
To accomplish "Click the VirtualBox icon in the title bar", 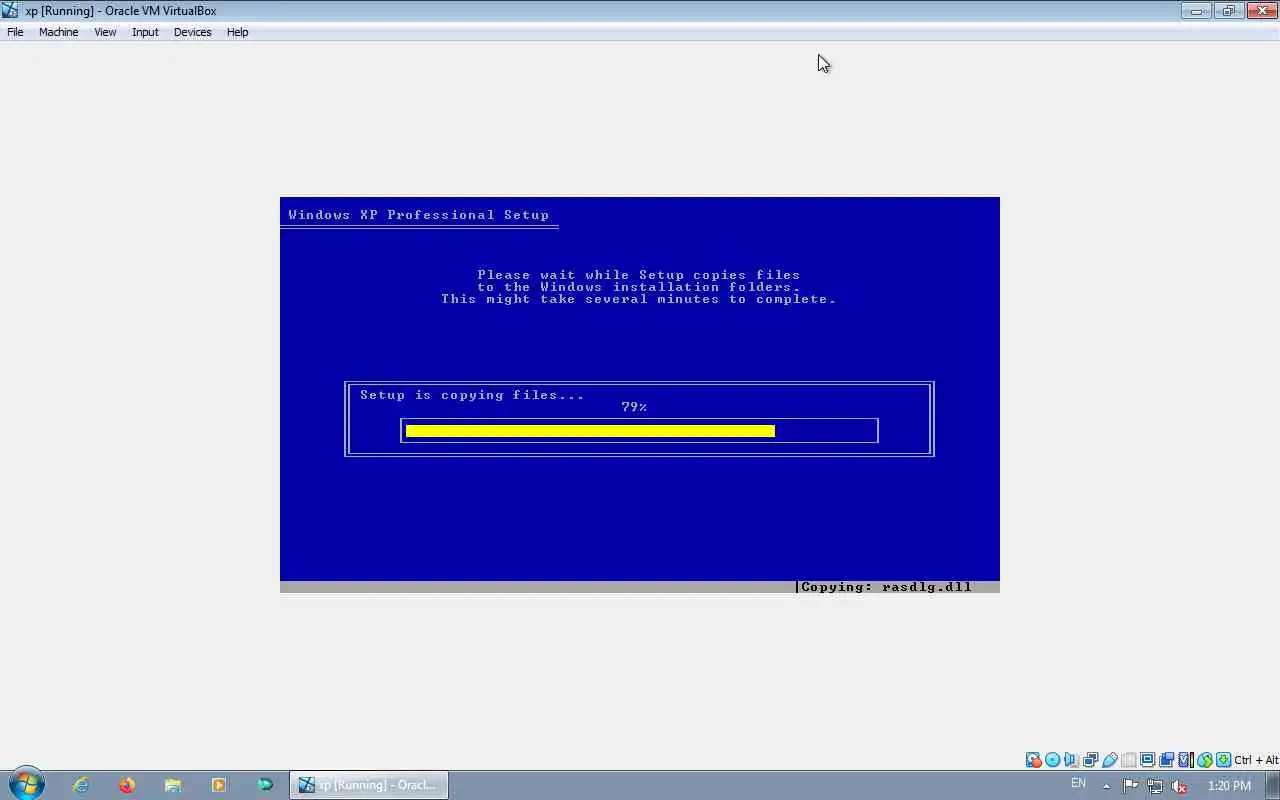I will click(x=10, y=11).
